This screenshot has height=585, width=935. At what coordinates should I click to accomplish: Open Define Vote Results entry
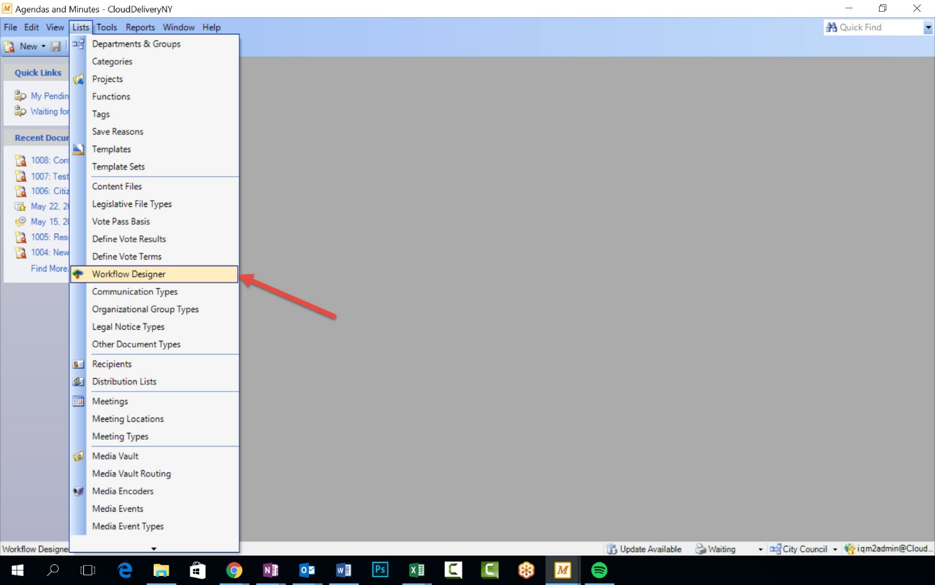pos(154,239)
